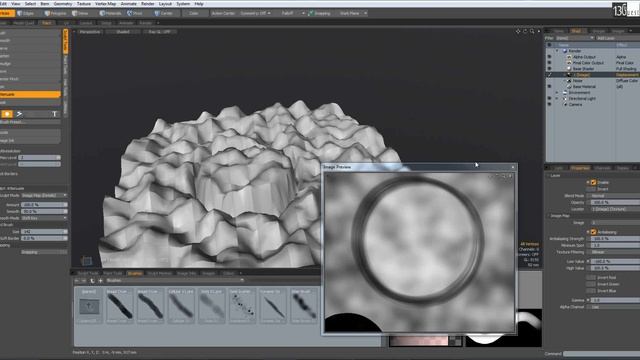
Task: Toggle visibility of Final Color Output
Action: [549, 63]
